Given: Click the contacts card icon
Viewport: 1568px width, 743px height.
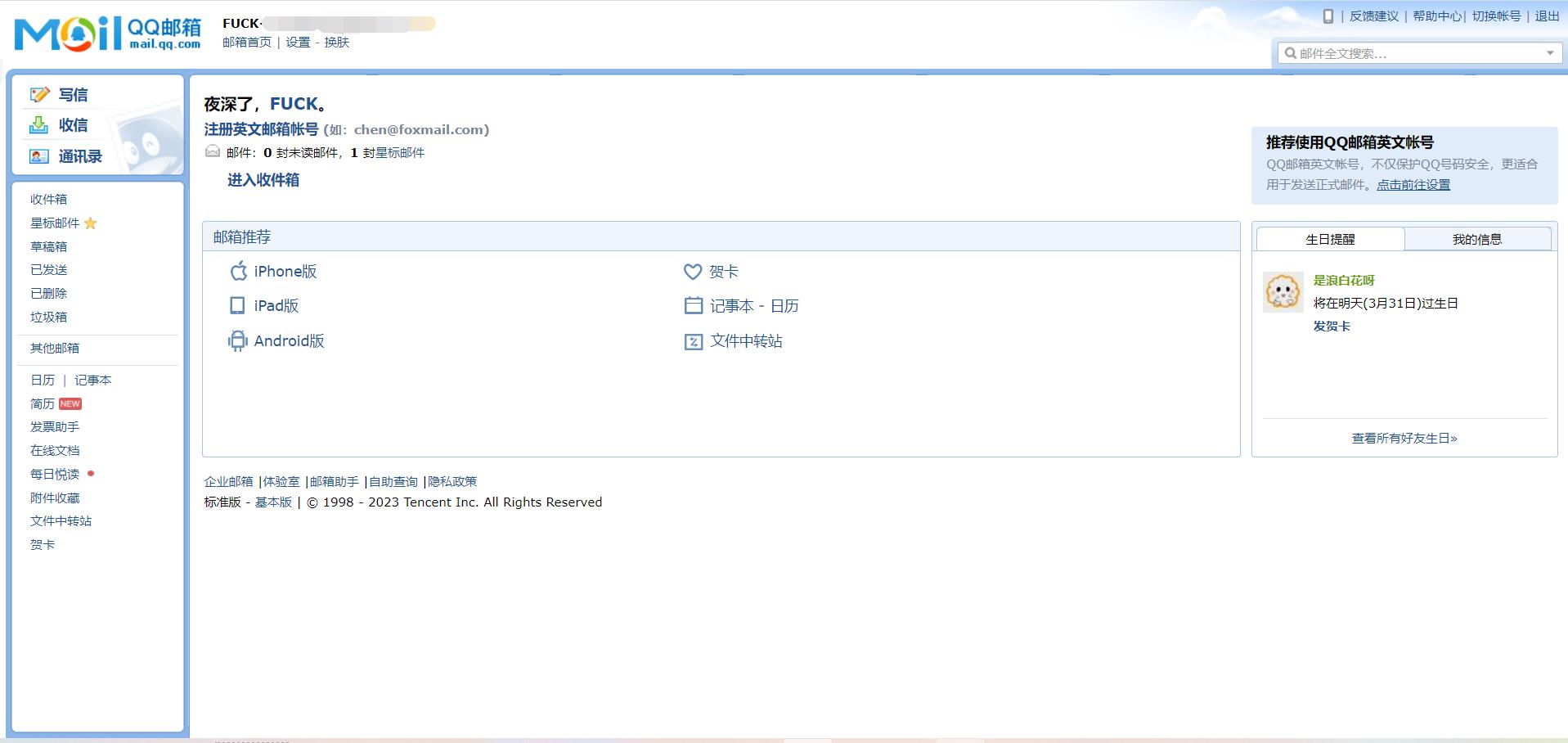Looking at the screenshot, I should point(39,156).
